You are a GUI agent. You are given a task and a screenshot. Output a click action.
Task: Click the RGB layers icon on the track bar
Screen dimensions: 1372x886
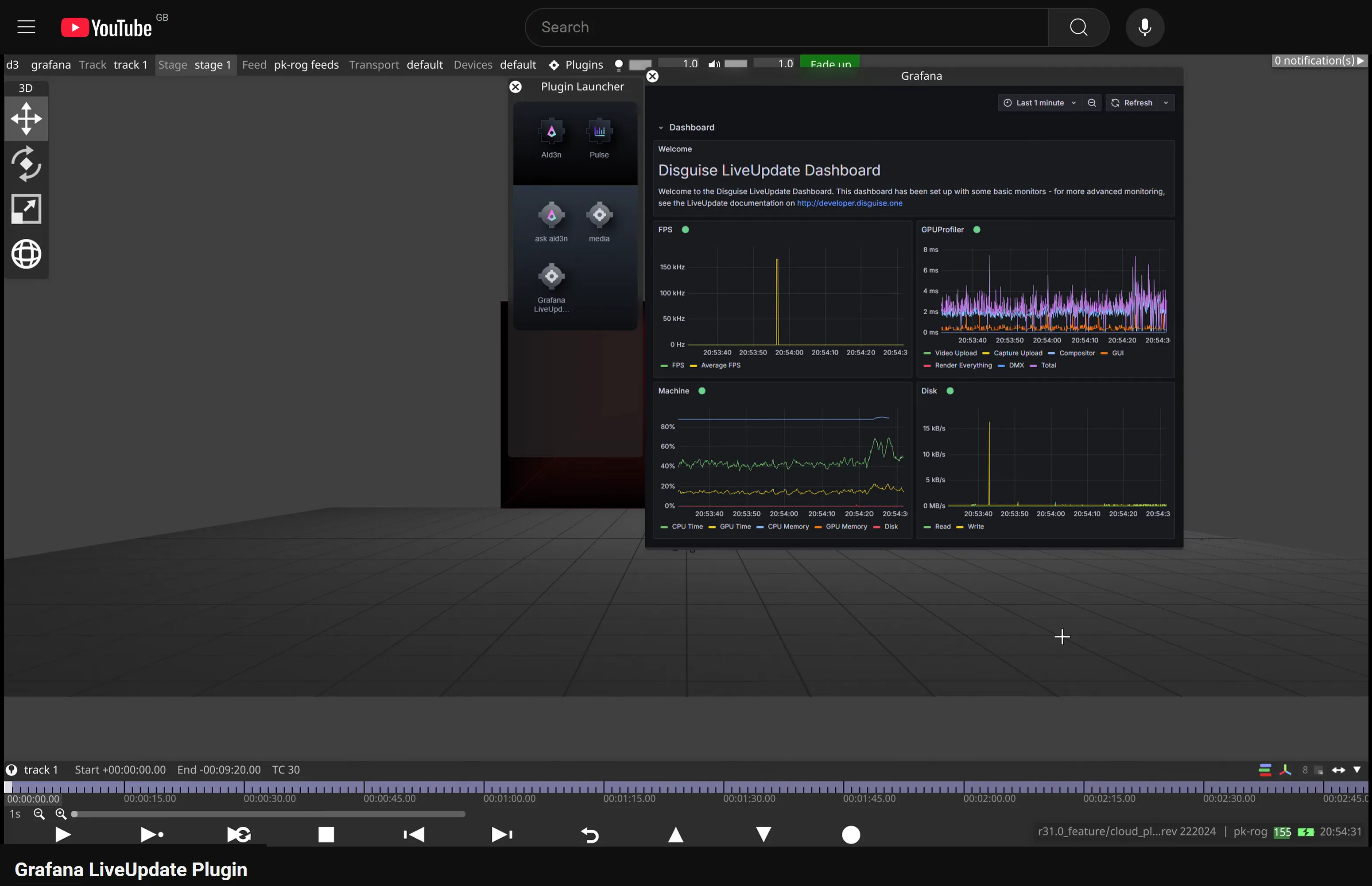(x=1265, y=769)
